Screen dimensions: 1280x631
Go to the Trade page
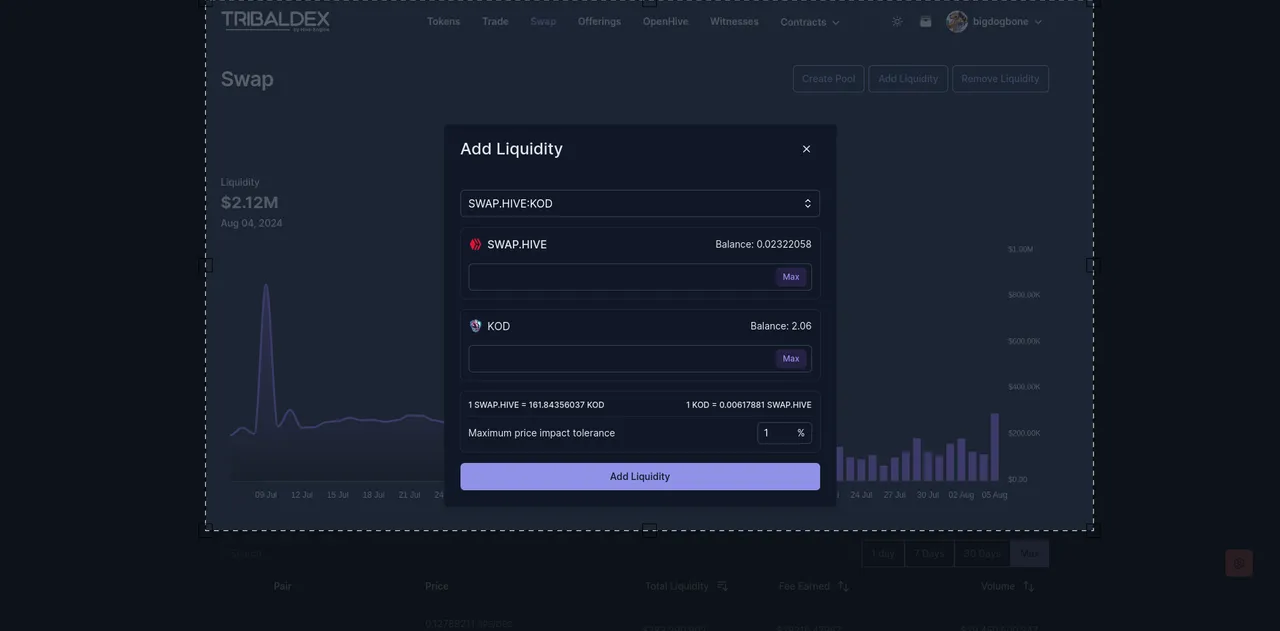tap(495, 21)
